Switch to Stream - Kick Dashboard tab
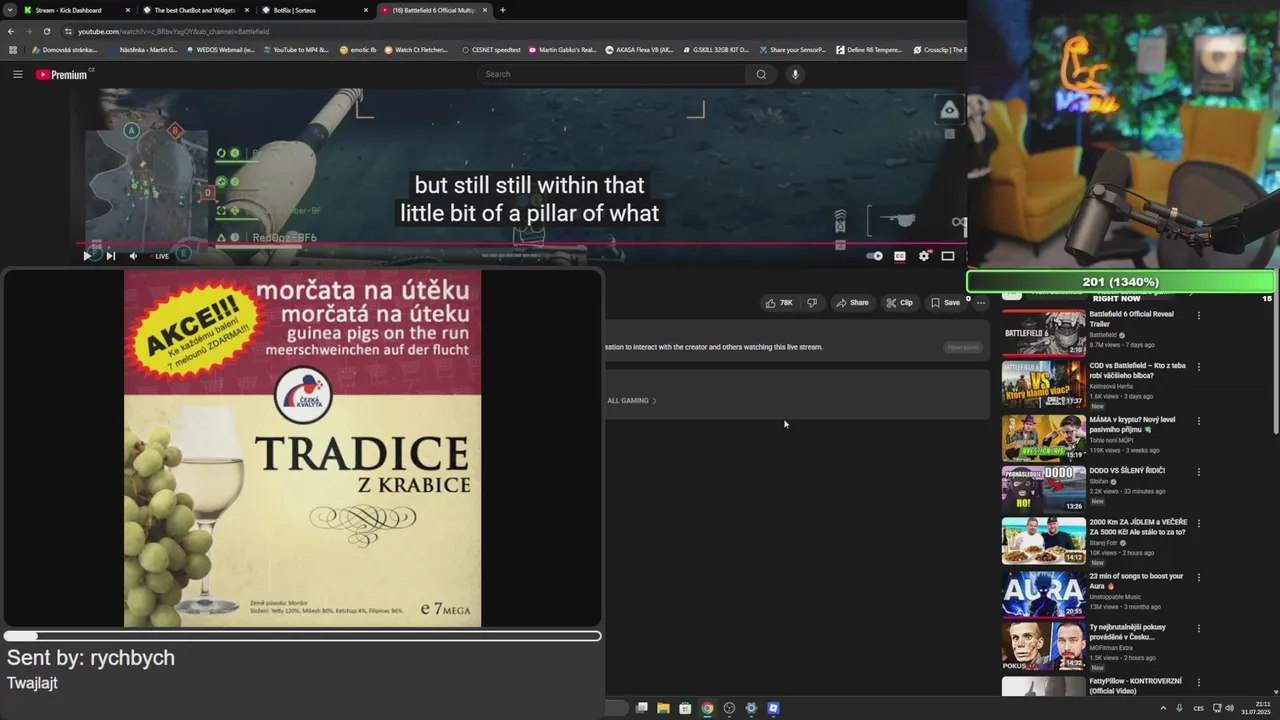Image resolution: width=1280 pixels, height=720 pixels. click(x=77, y=10)
